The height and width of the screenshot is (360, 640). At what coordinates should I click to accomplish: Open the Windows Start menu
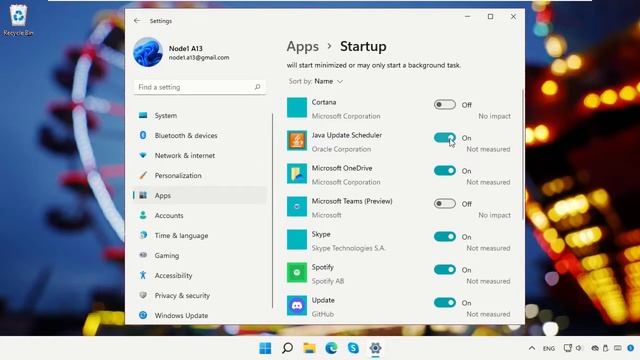coord(265,348)
